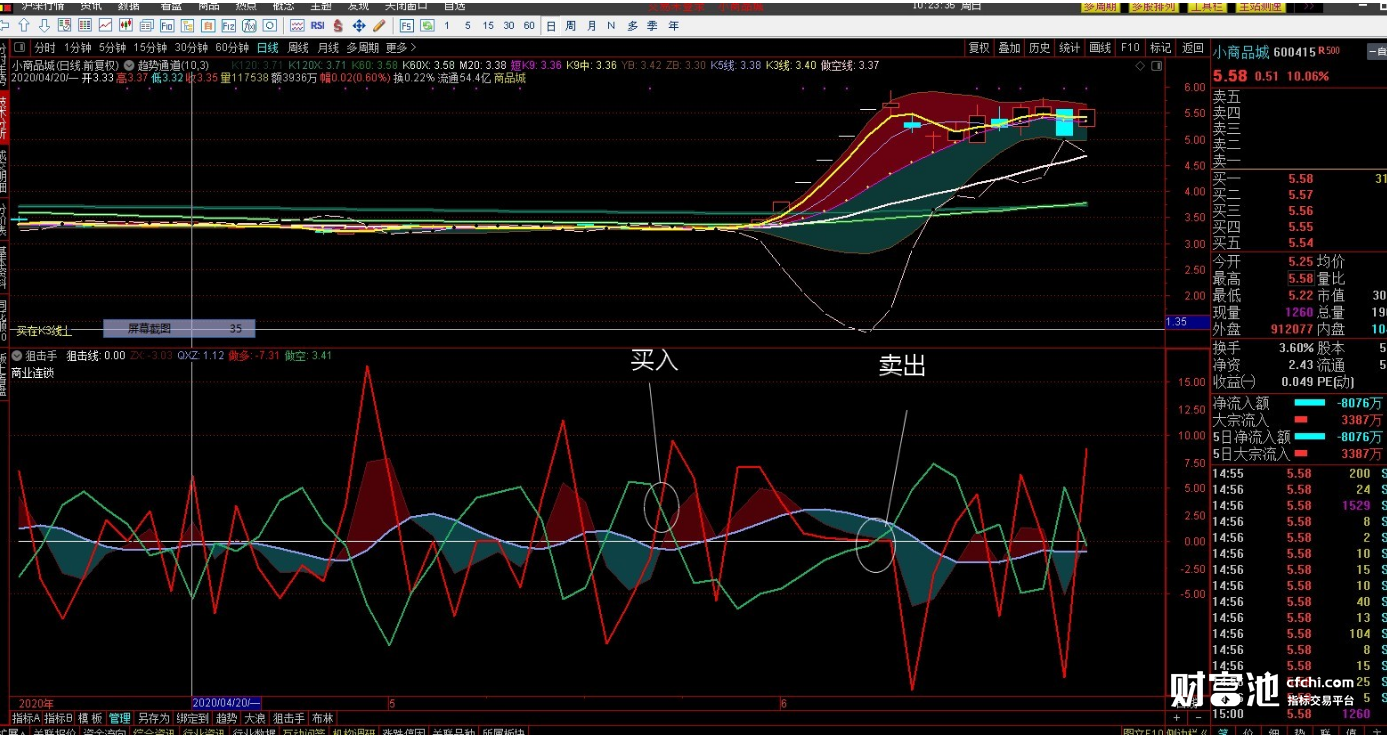1387x736 pixels.
Task: Toggle 15-minute period button in toolbar
Action: click(487, 25)
